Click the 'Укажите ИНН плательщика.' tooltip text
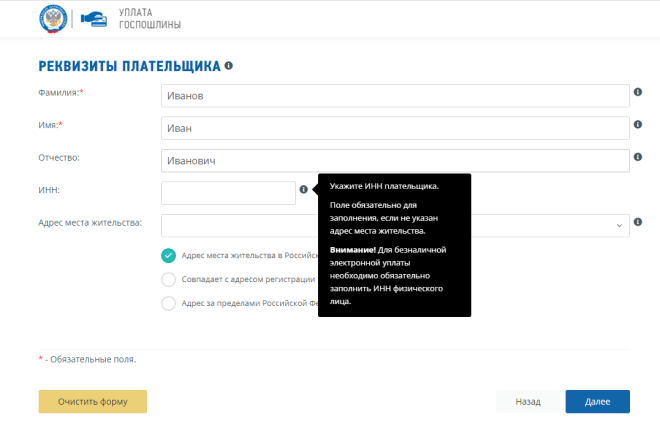Viewport: 660px width, 439px height. click(384, 186)
